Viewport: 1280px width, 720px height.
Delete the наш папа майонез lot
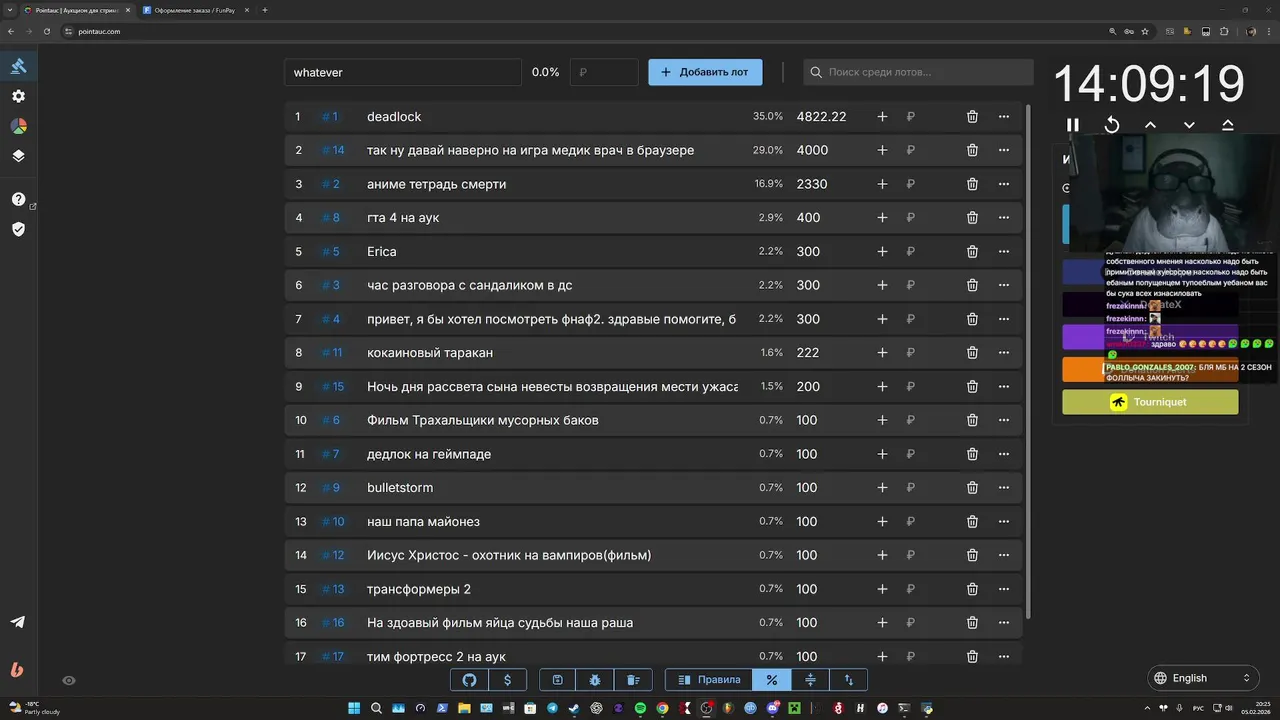(972, 522)
